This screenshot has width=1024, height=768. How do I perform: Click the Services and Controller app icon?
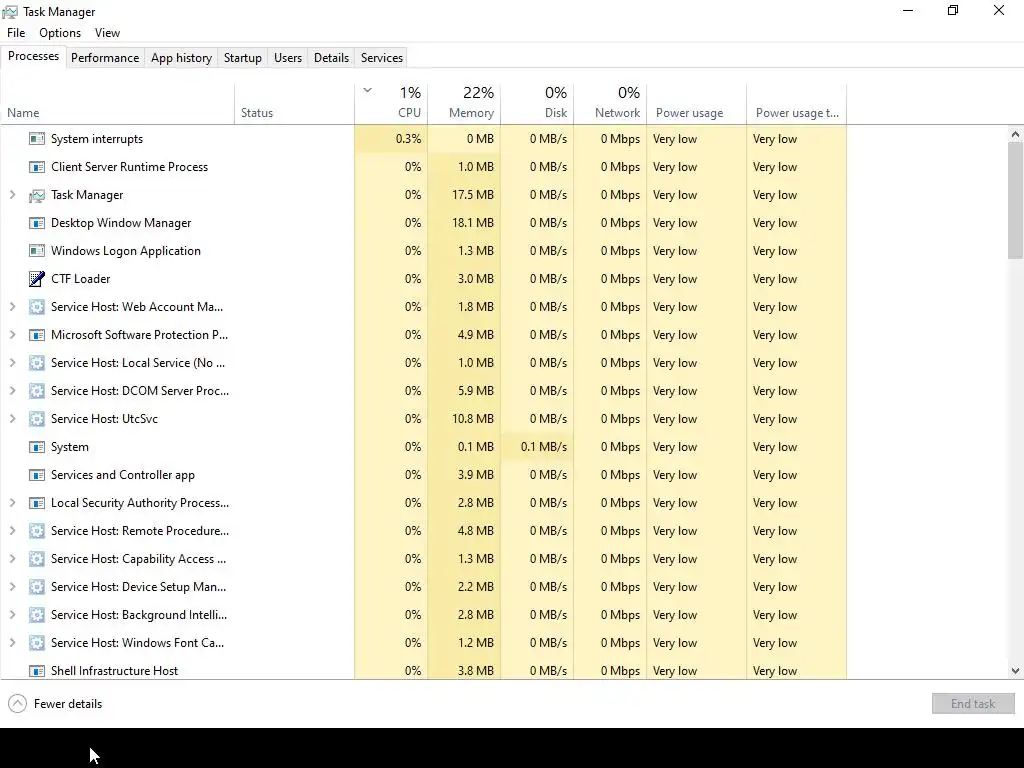point(37,475)
